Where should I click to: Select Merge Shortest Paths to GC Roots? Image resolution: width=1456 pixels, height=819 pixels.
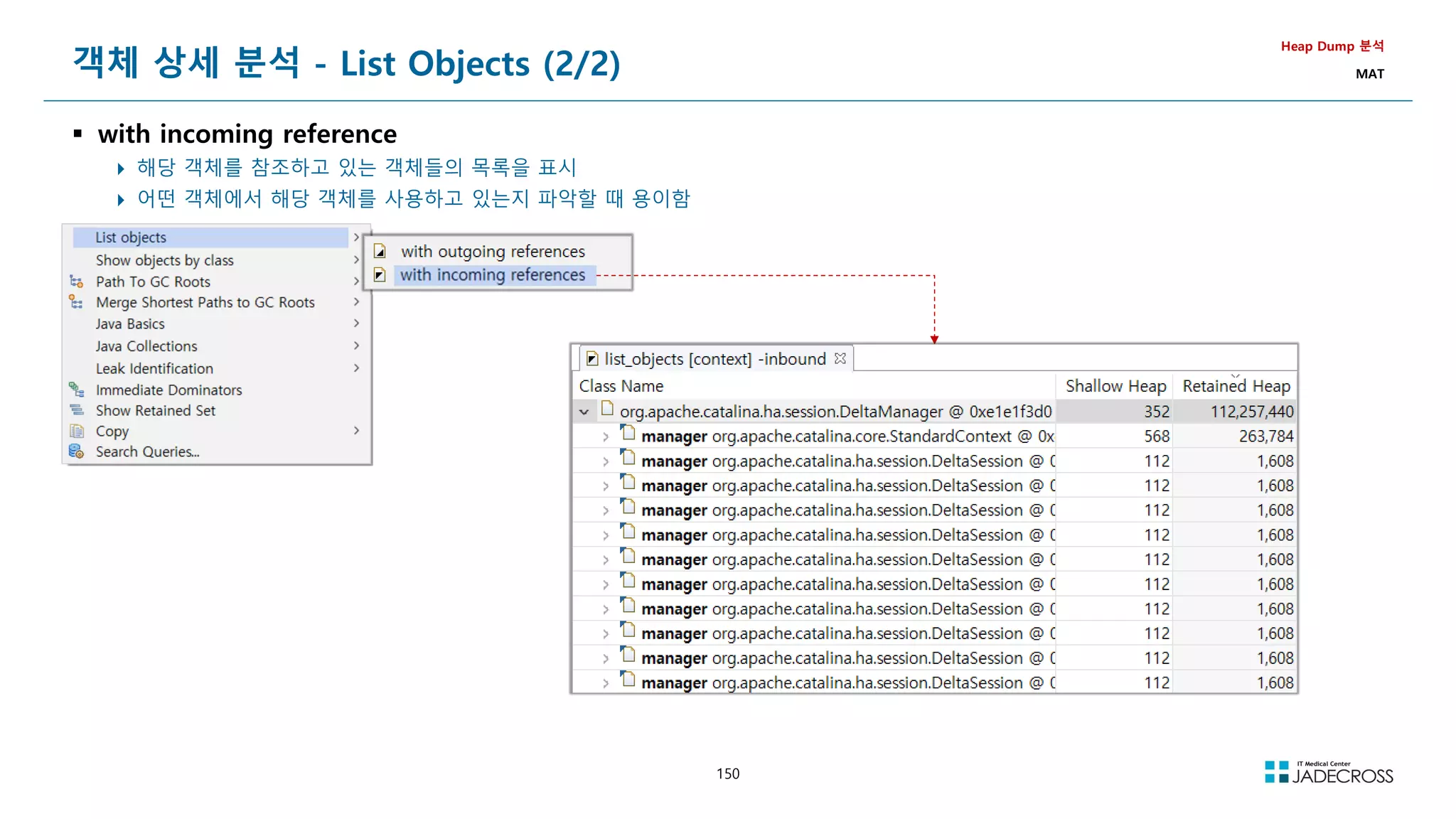coord(205,302)
